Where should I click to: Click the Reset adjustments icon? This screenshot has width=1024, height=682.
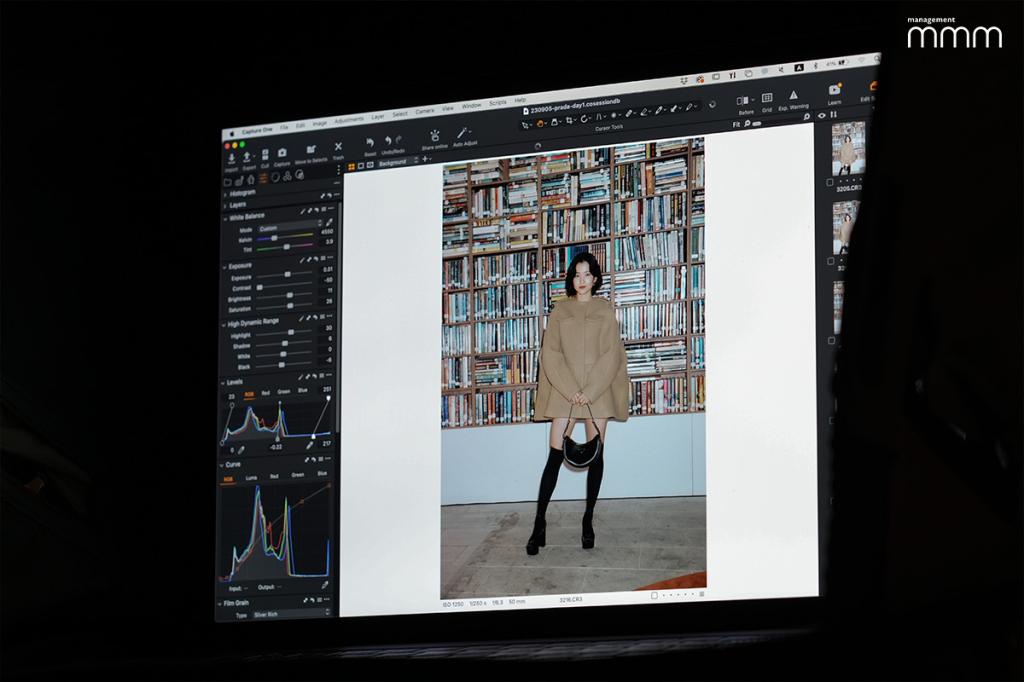click(370, 143)
